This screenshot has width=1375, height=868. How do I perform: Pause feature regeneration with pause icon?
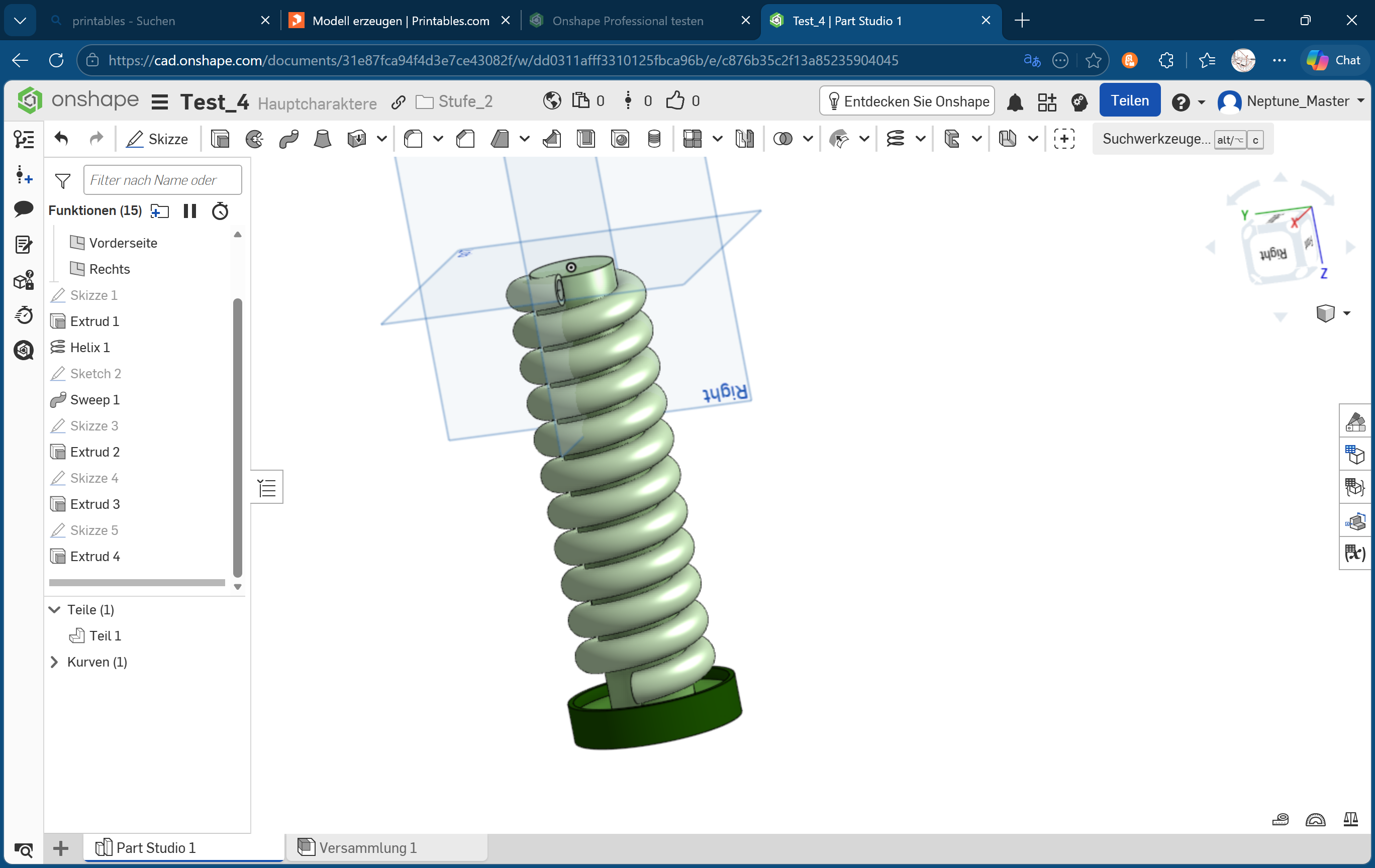click(x=189, y=211)
